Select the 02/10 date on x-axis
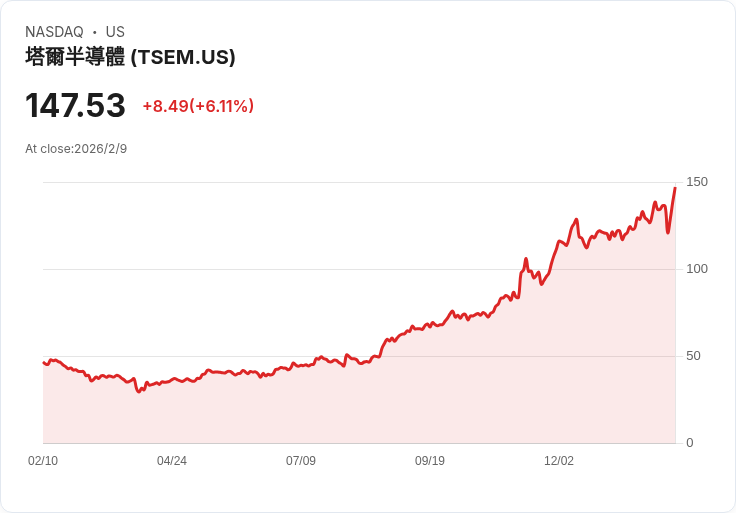 coord(43,461)
